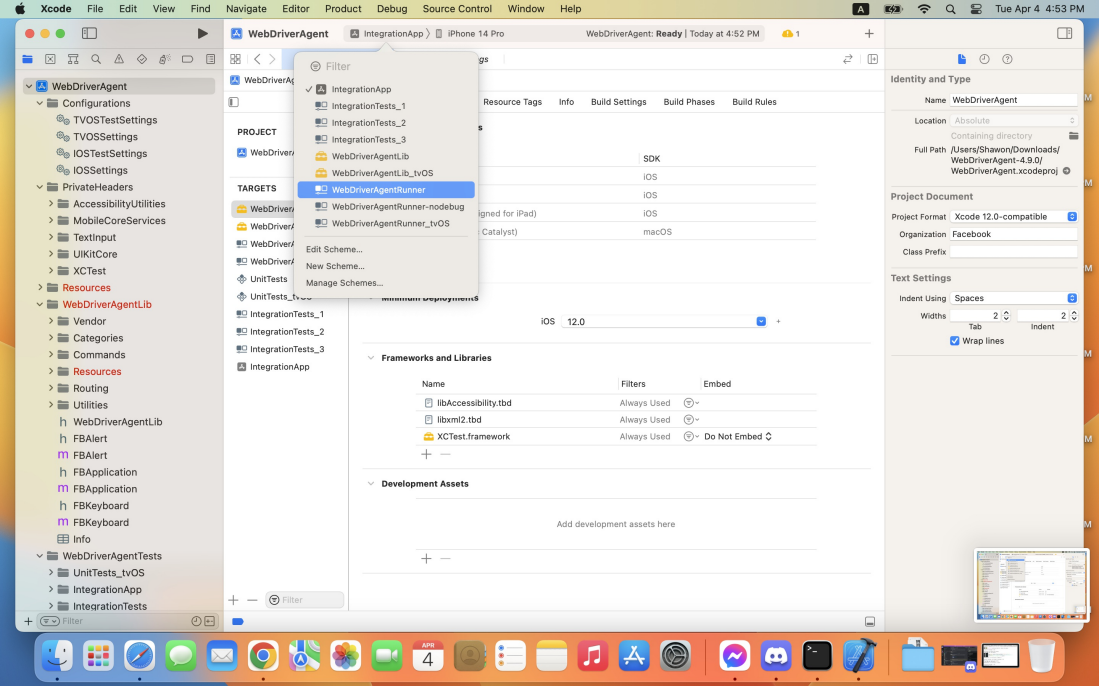The height and width of the screenshot is (686, 1099).
Task: Open the library plus button in toolbar
Action: [x=869, y=34]
